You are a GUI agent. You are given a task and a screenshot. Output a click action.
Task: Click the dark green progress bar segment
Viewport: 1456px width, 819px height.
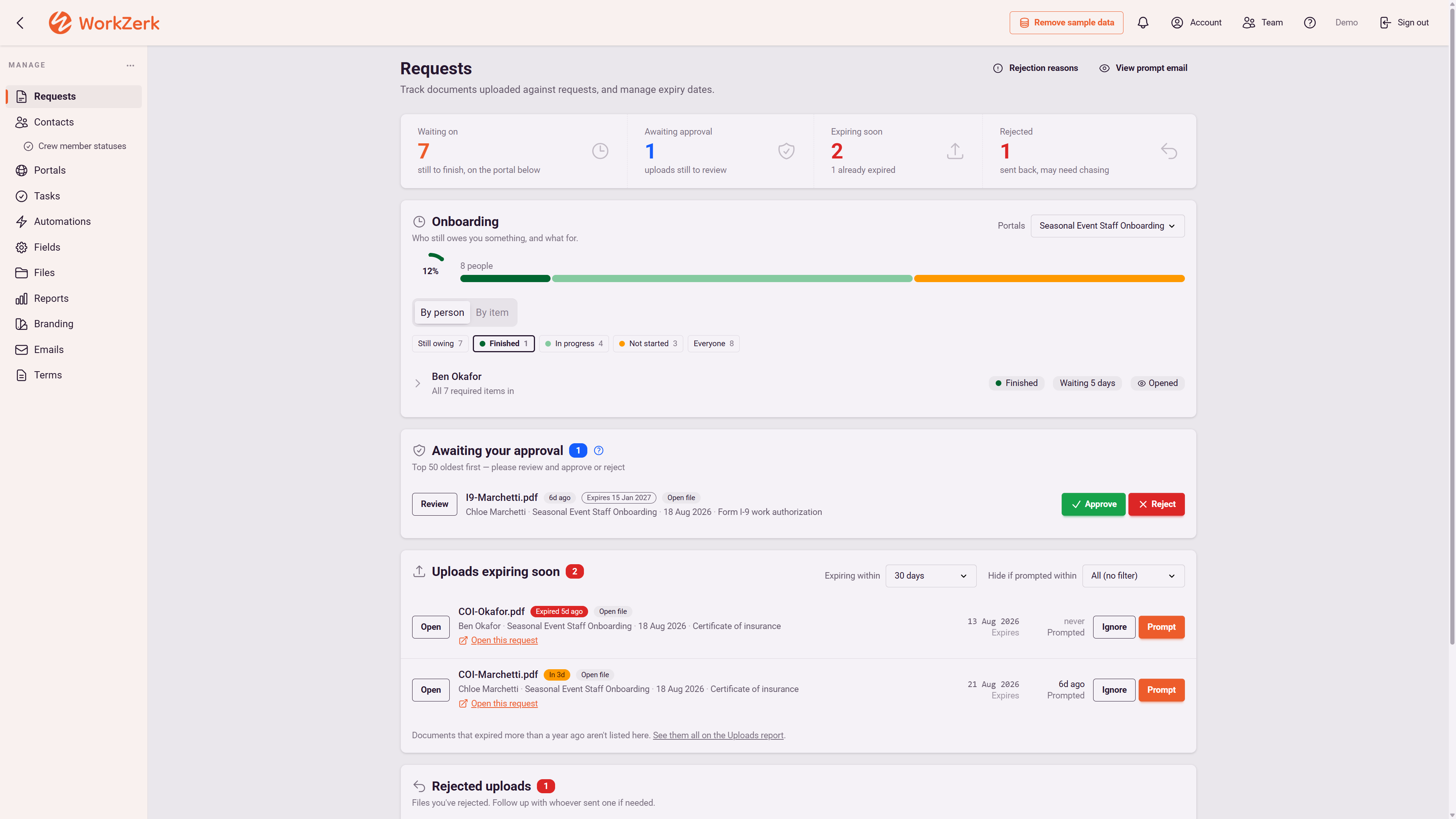505,279
